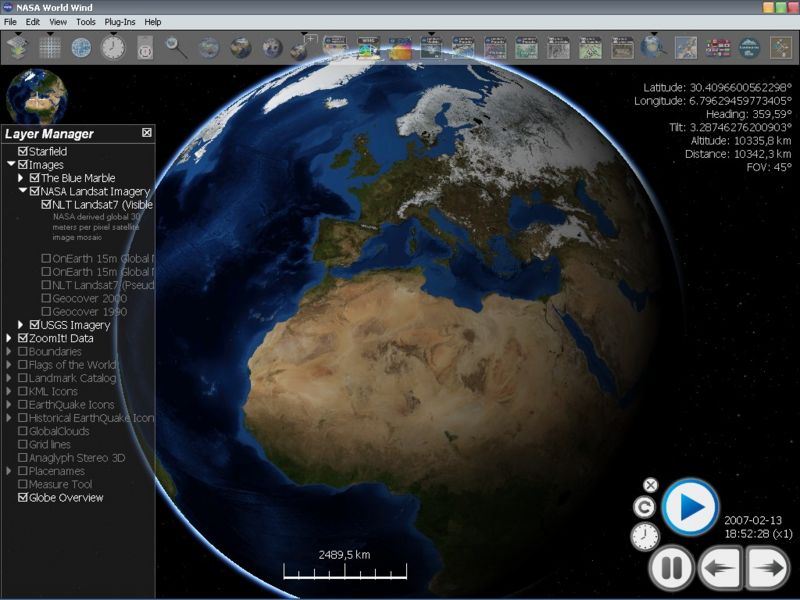
Task: Close the Layer Manager panel
Action: tap(147, 133)
